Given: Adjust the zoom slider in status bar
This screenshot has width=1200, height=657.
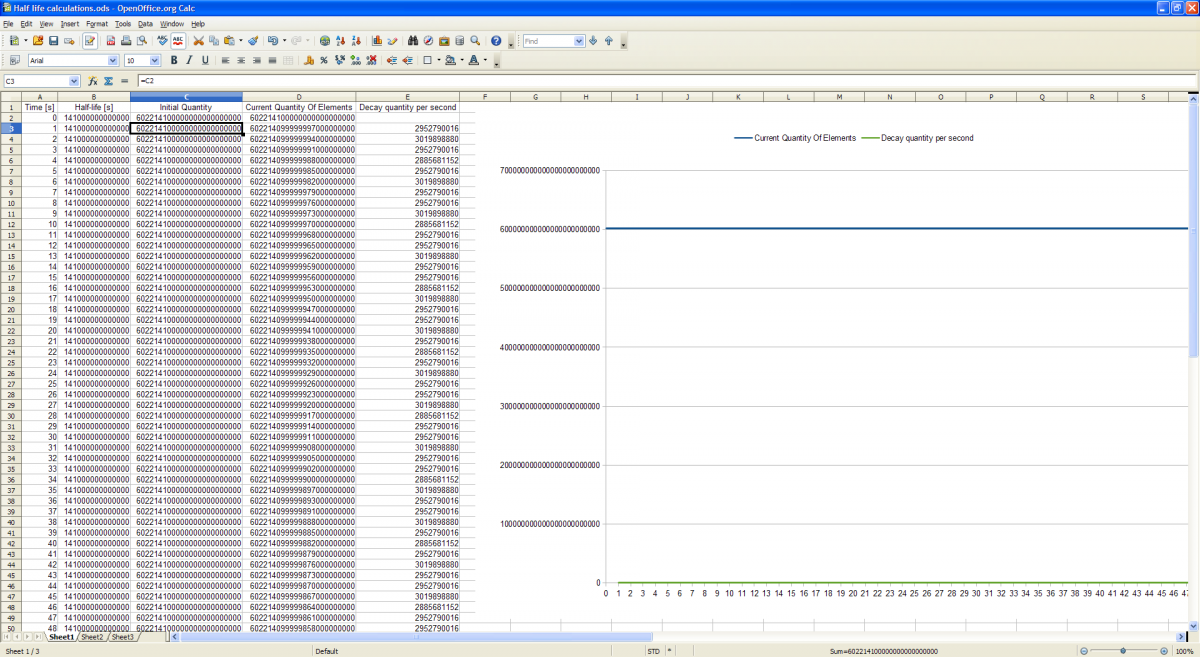Looking at the screenshot, I should coord(1123,651).
